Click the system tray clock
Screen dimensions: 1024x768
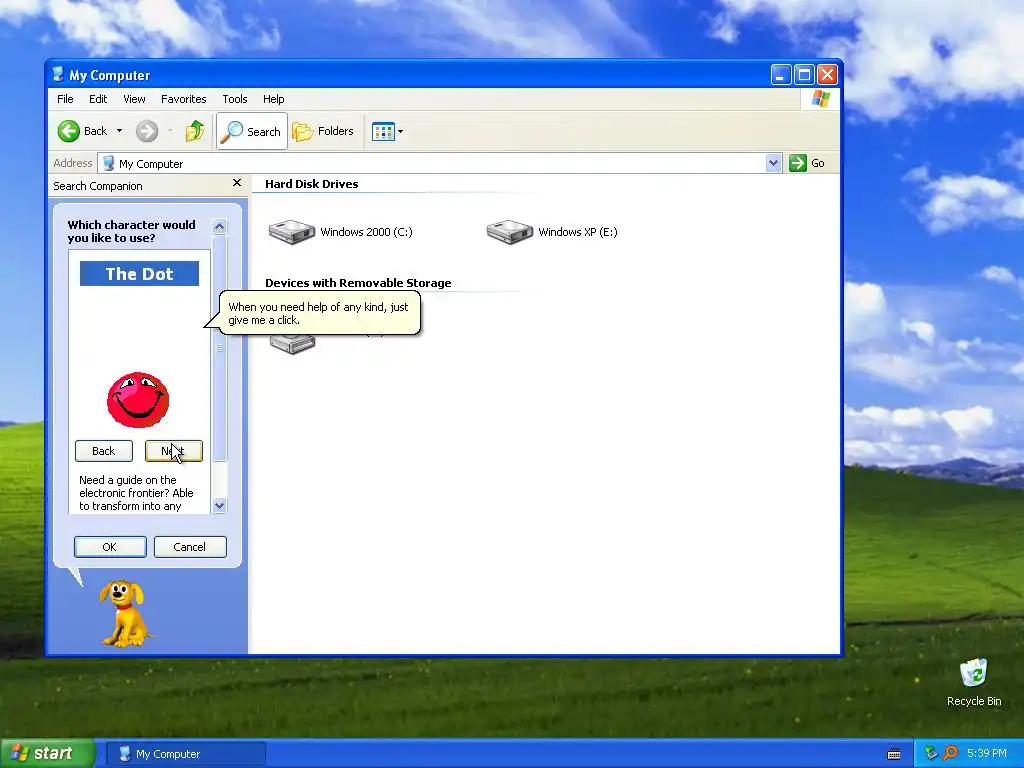point(987,754)
